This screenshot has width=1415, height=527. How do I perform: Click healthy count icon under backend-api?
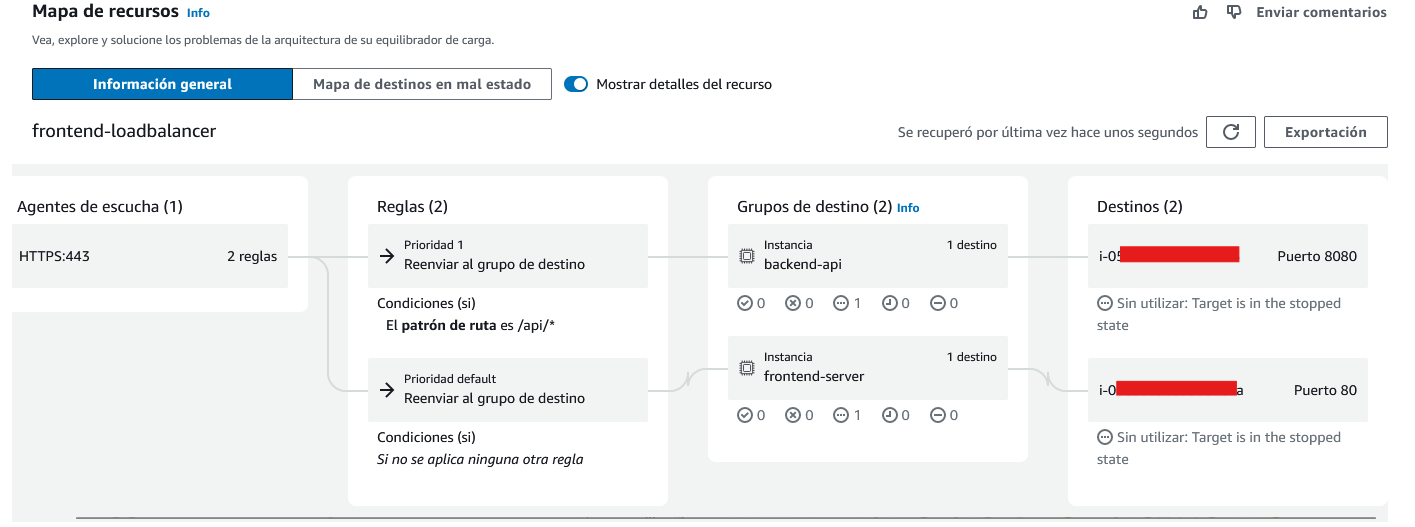click(745, 303)
